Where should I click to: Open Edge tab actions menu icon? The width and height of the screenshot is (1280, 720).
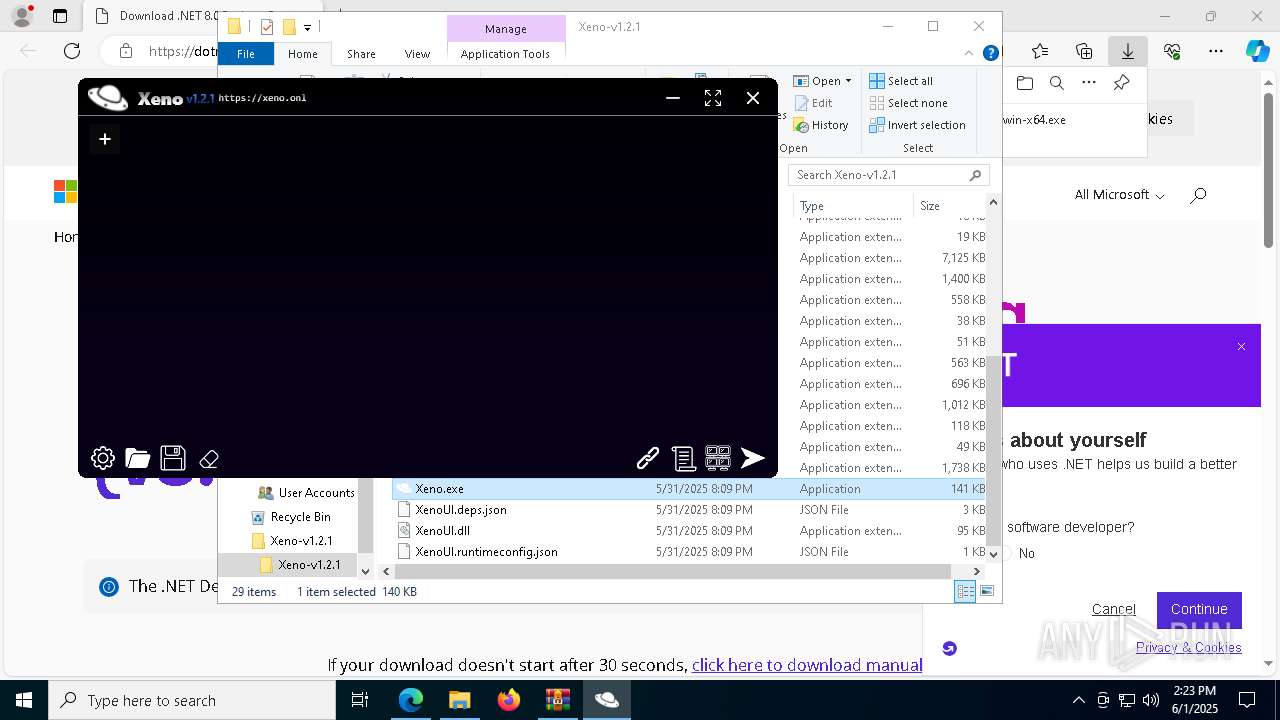click(x=60, y=16)
